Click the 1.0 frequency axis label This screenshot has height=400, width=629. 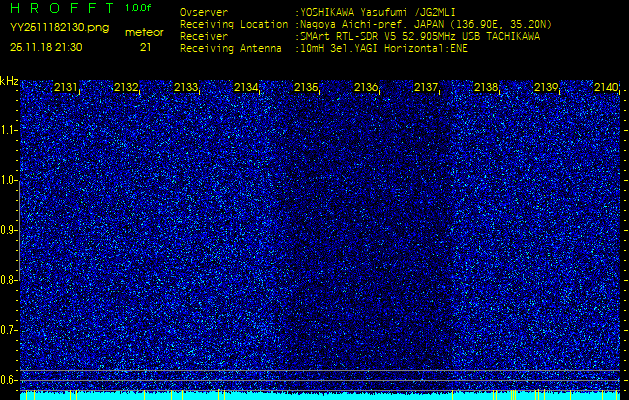(x=7, y=181)
